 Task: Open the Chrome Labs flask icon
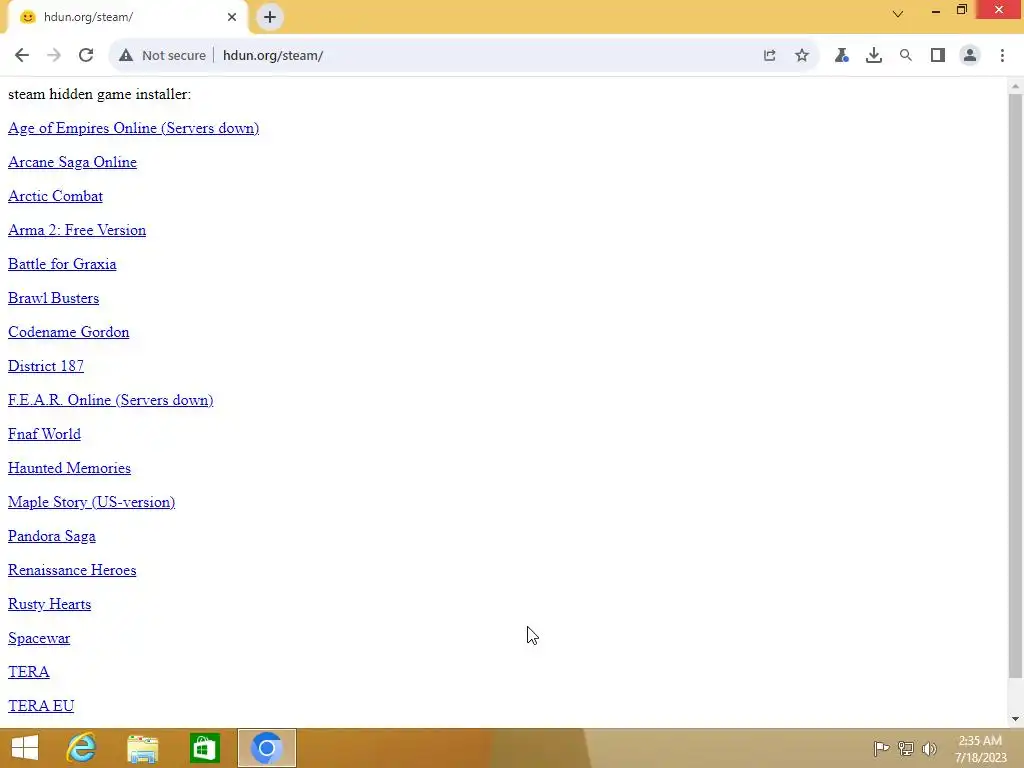841,56
